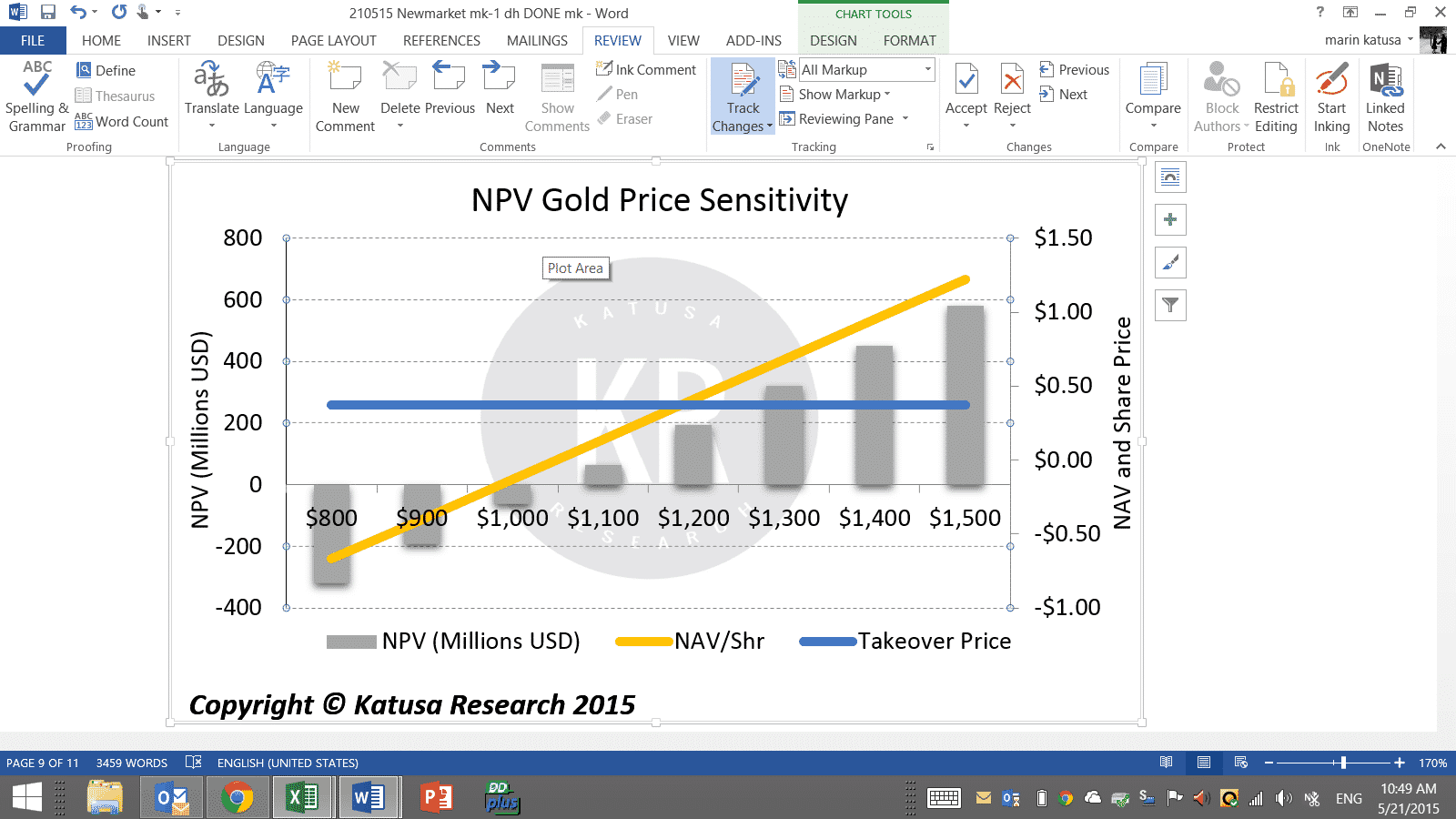Open Chart Filters button beside chart
1456x819 pixels.
(x=1170, y=306)
